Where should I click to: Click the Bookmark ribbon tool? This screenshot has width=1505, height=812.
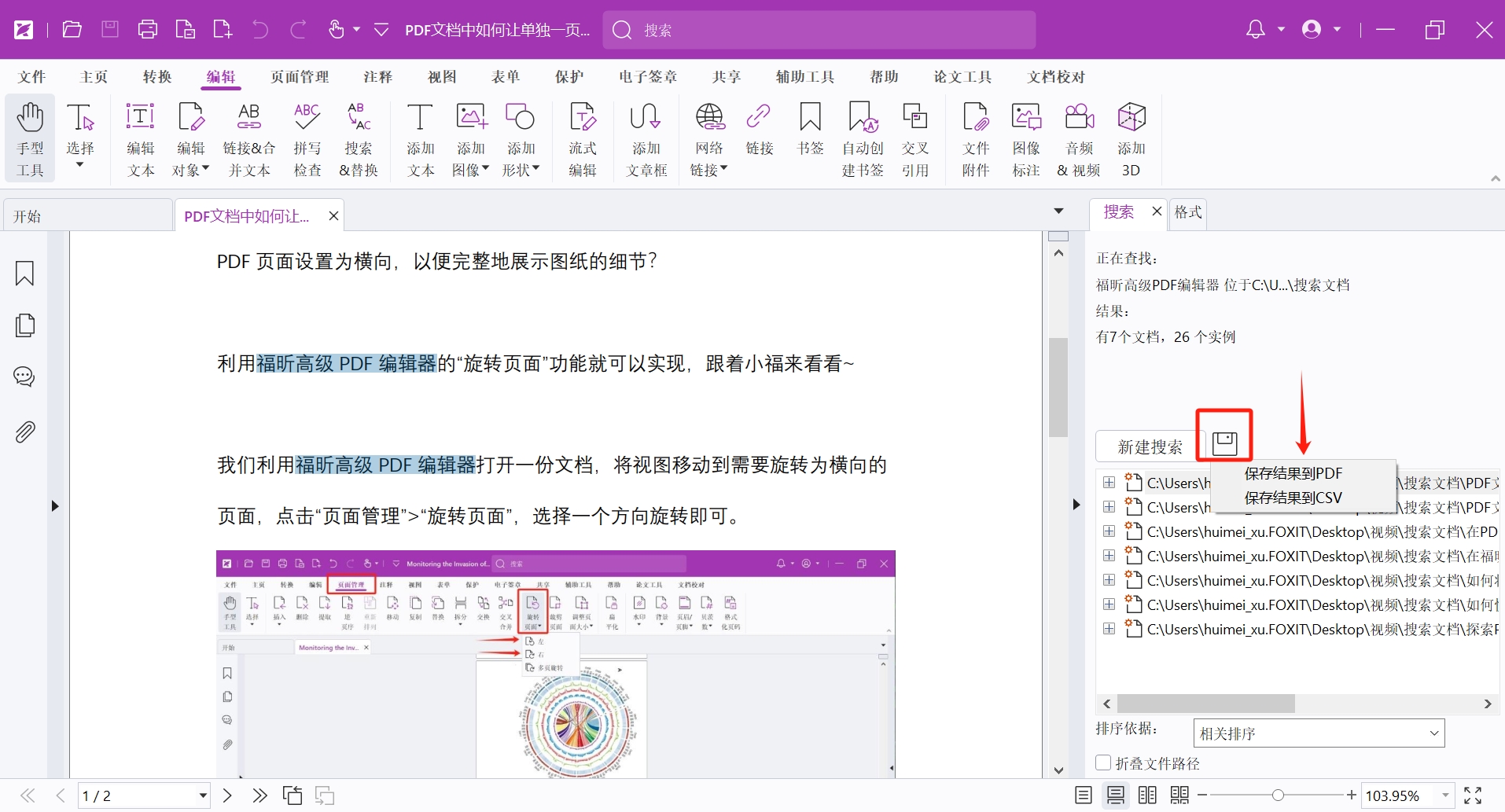point(810,130)
